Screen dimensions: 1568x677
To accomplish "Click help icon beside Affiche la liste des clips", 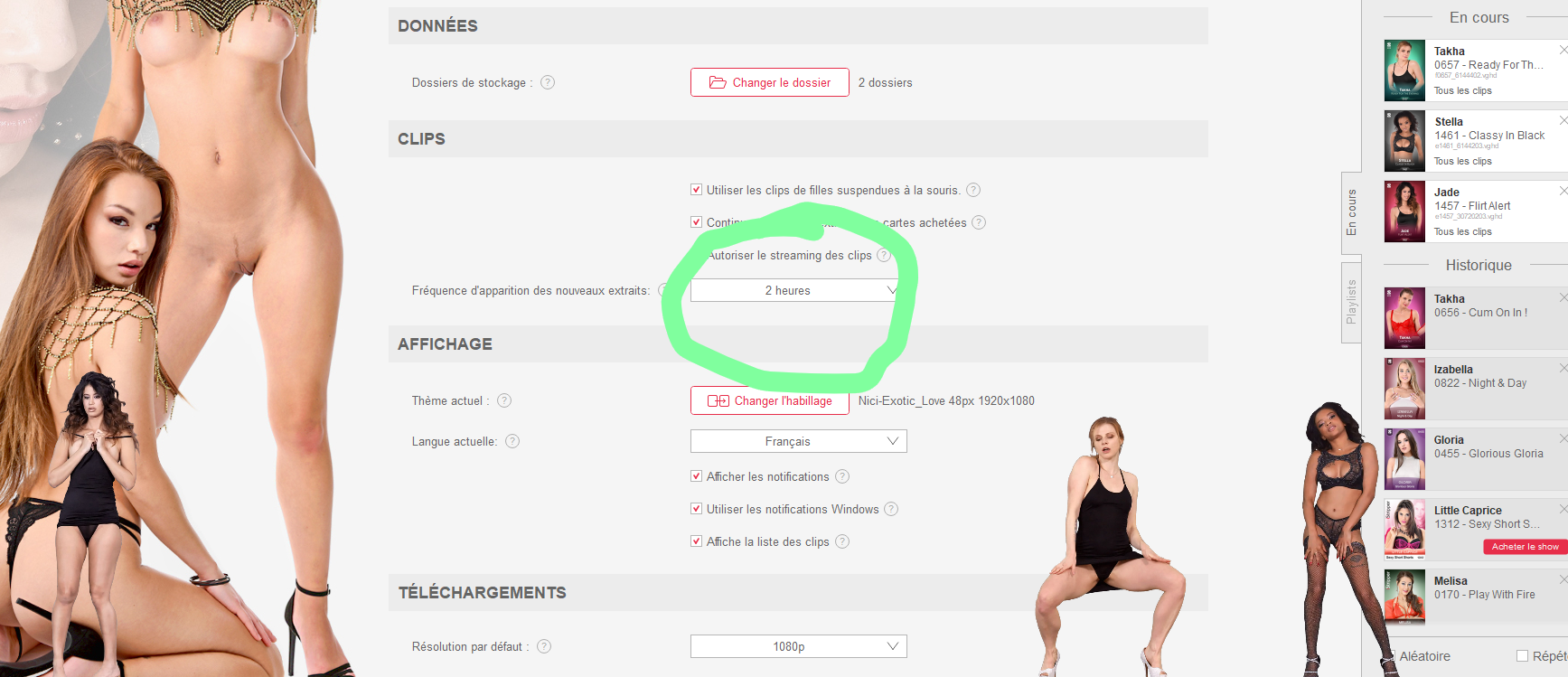I will pyautogui.click(x=842, y=541).
